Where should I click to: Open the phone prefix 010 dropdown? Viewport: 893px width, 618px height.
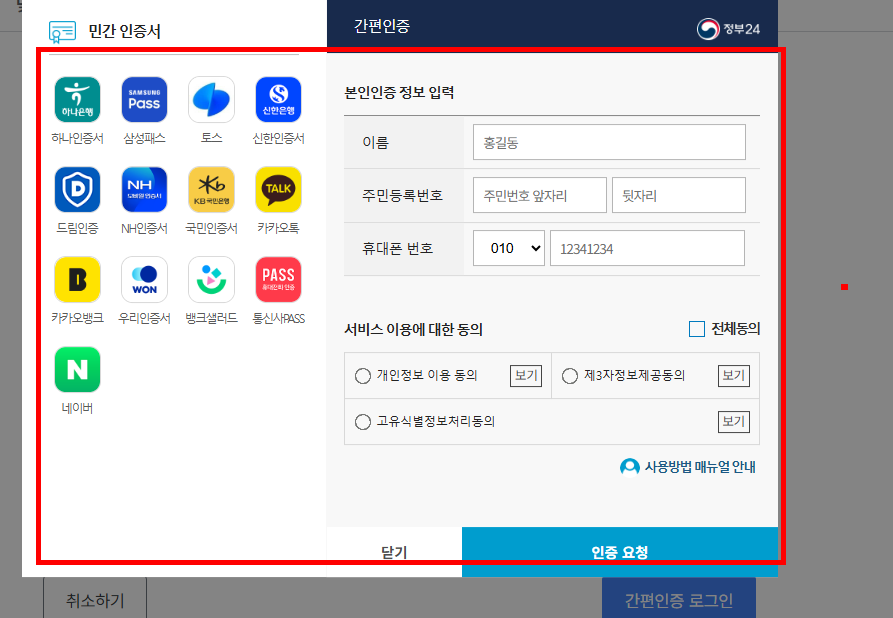(508, 247)
